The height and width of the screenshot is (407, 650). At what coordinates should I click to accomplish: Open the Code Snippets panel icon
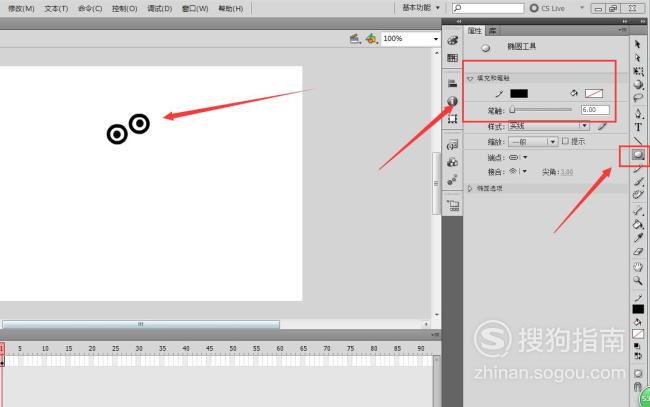(452, 145)
